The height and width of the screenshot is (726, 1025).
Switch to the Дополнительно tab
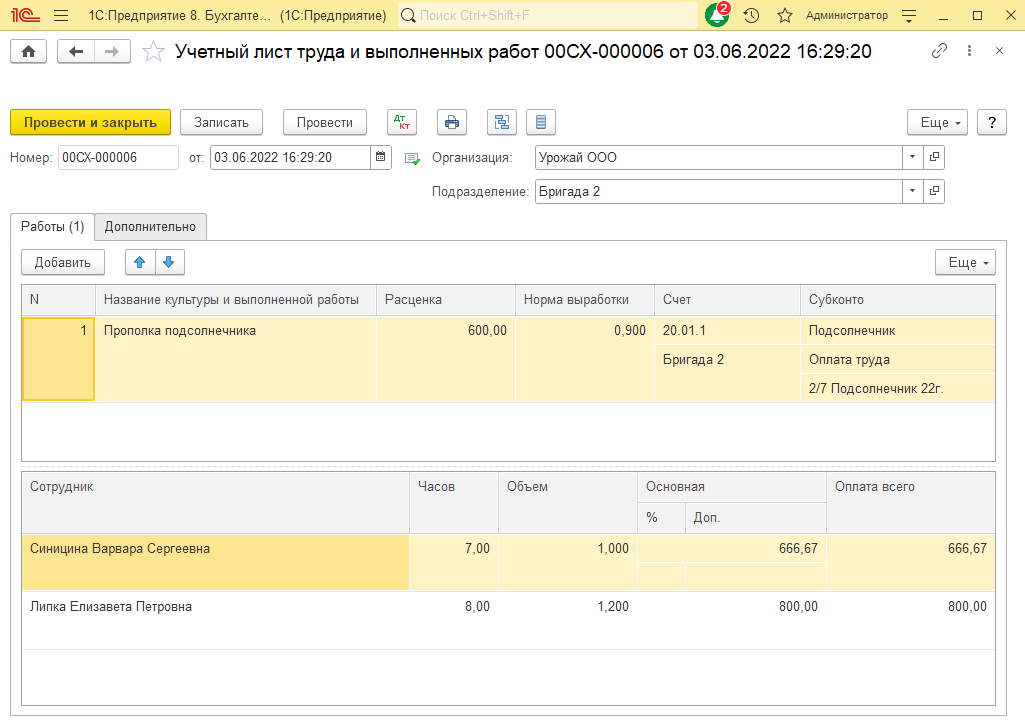click(x=150, y=227)
